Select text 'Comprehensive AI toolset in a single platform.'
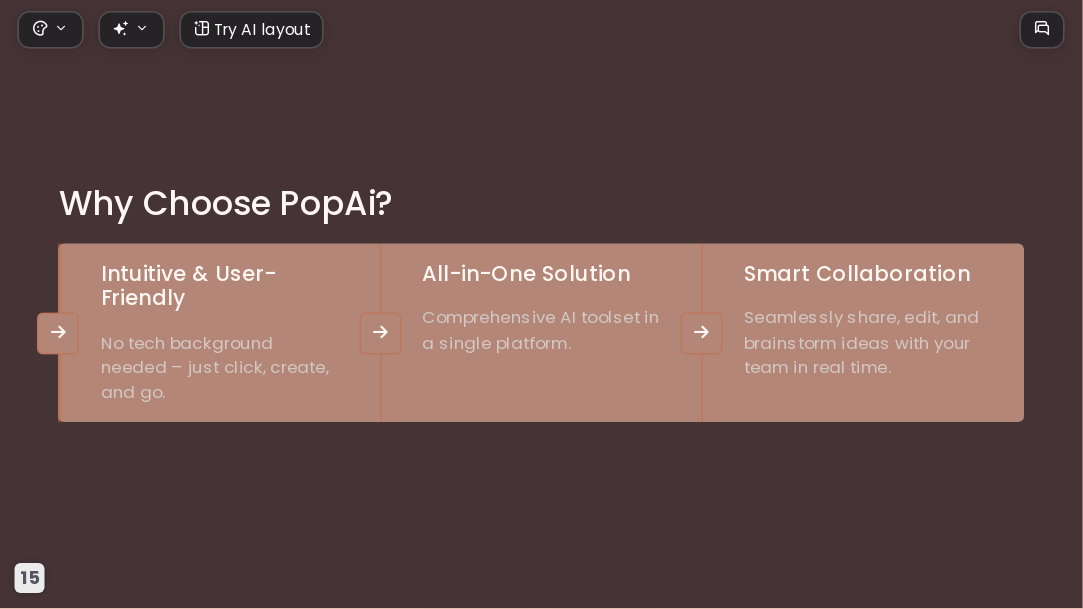Viewport: 1083px width, 609px height. coord(541,330)
